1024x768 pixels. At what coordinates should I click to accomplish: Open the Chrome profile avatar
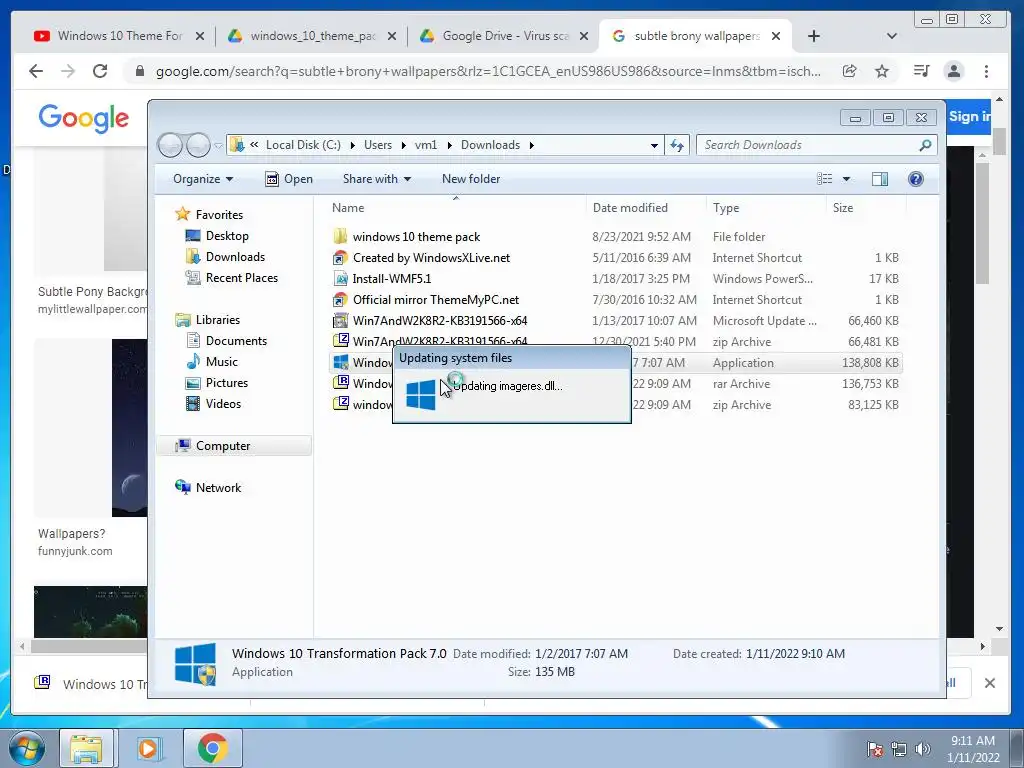(x=954, y=71)
